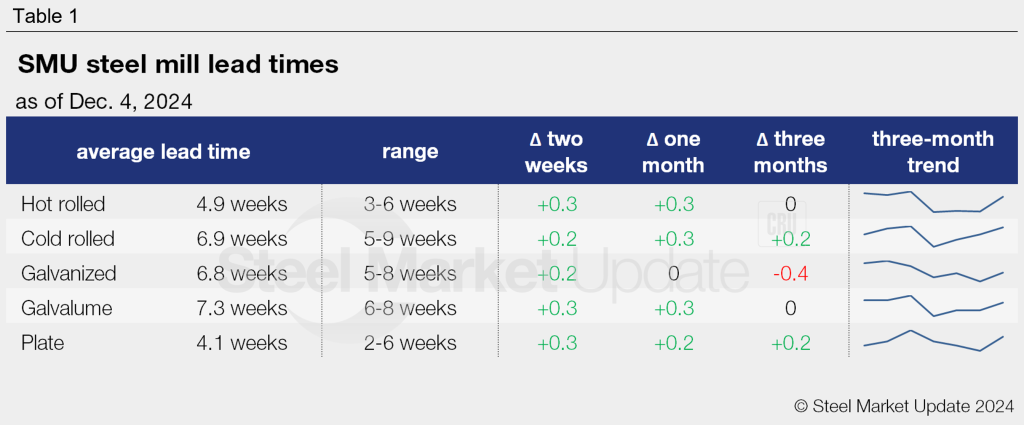Click the "Δ two weeks" column header
The image size is (1024, 425).
(x=556, y=152)
